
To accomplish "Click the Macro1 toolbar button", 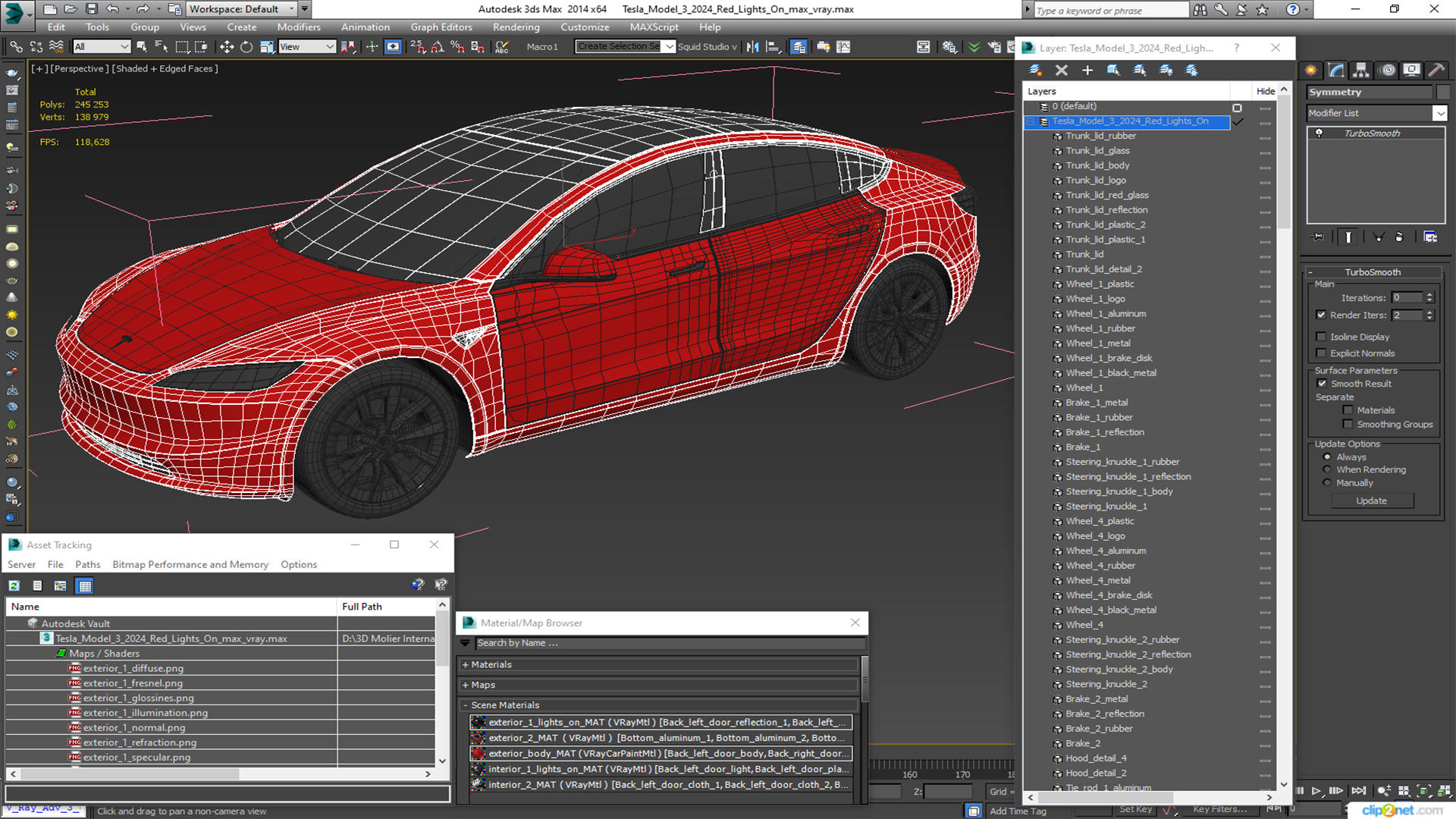I will (542, 47).
